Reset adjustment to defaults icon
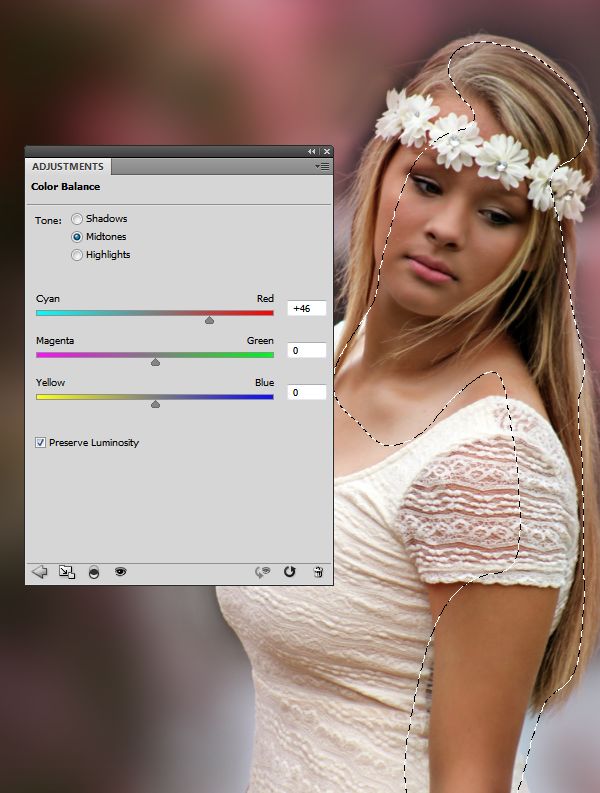Image resolution: width=600 pixels, height=793 pixels. point(289,571)
